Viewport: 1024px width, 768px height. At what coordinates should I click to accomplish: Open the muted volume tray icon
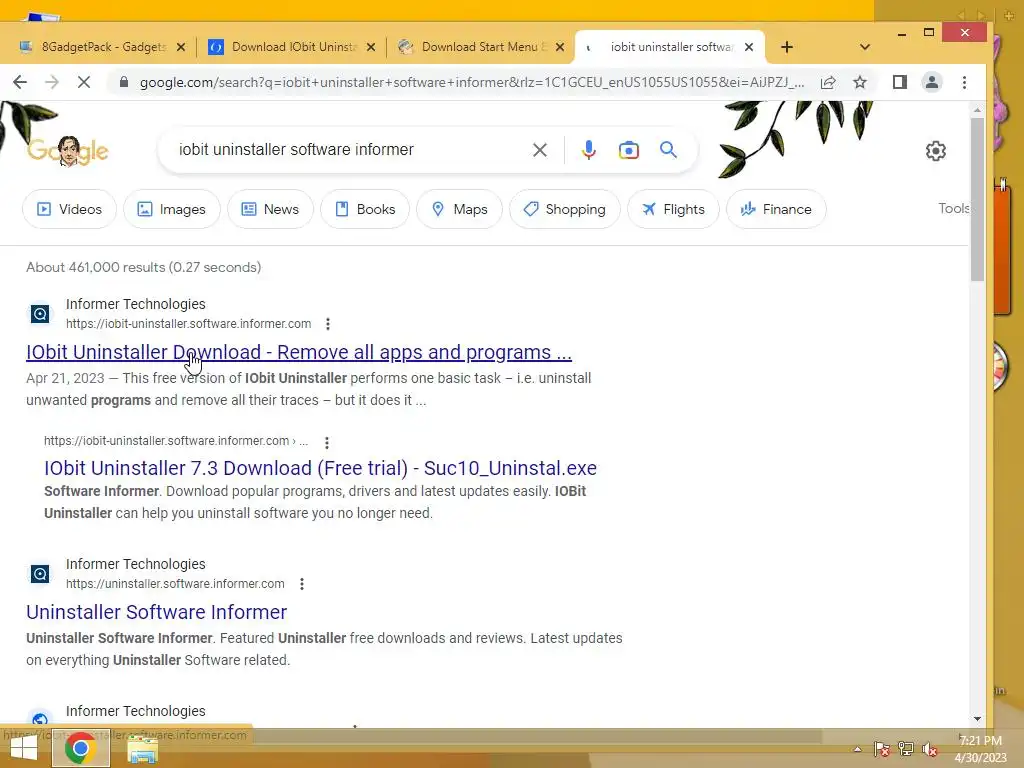929,749
